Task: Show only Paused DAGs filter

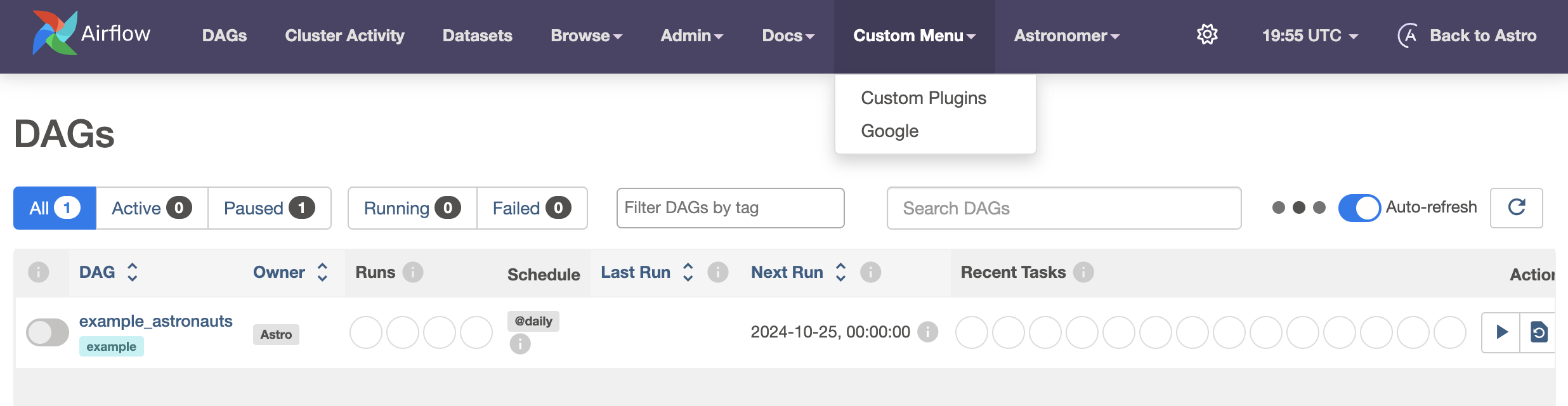Action: [x=269, y=208]
